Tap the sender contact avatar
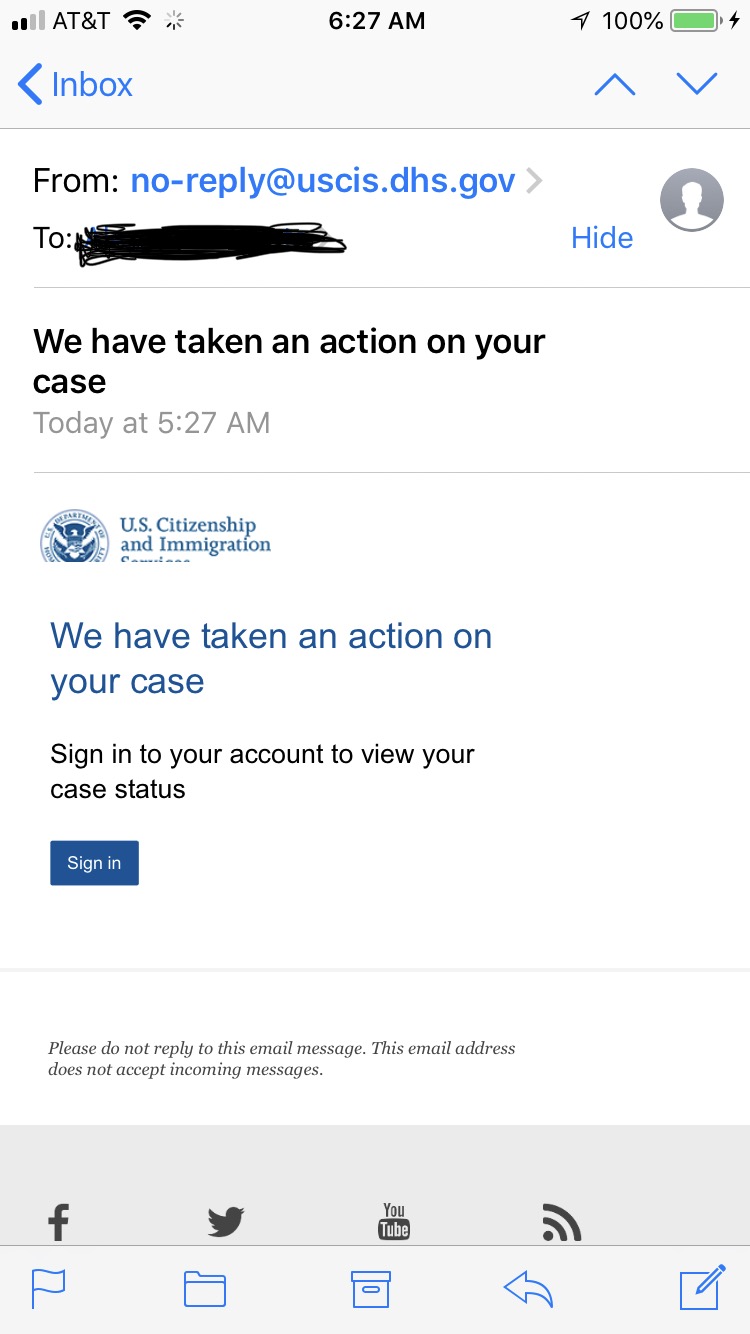750x1334 pixels. [x=691, y=200]
